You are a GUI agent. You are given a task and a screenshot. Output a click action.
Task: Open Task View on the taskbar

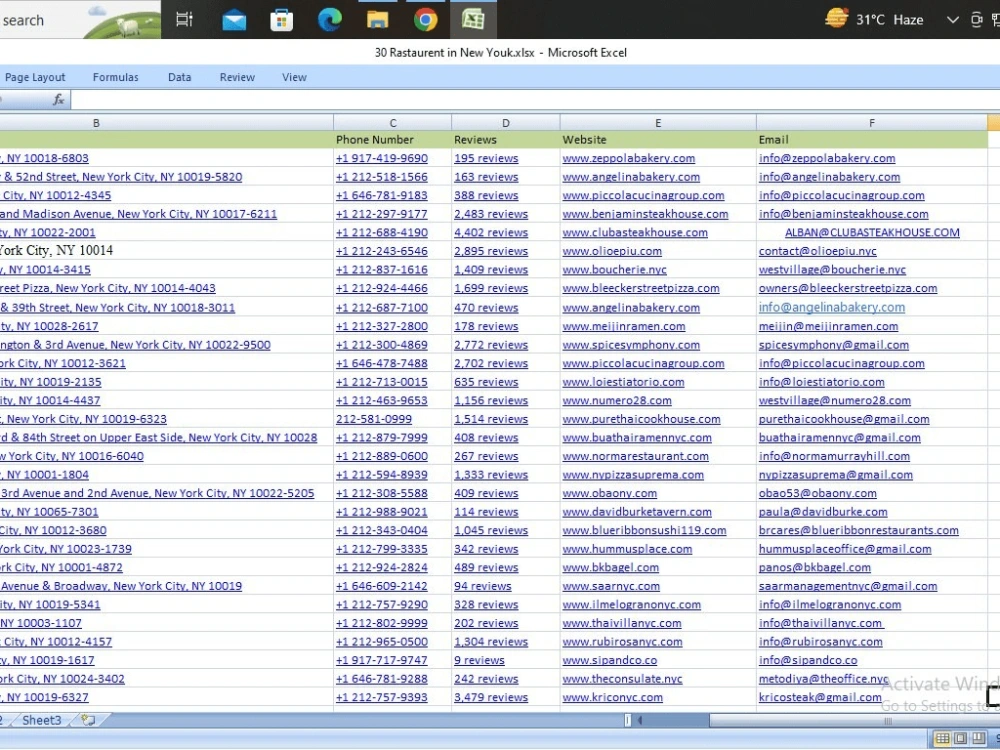click(185, 20)
